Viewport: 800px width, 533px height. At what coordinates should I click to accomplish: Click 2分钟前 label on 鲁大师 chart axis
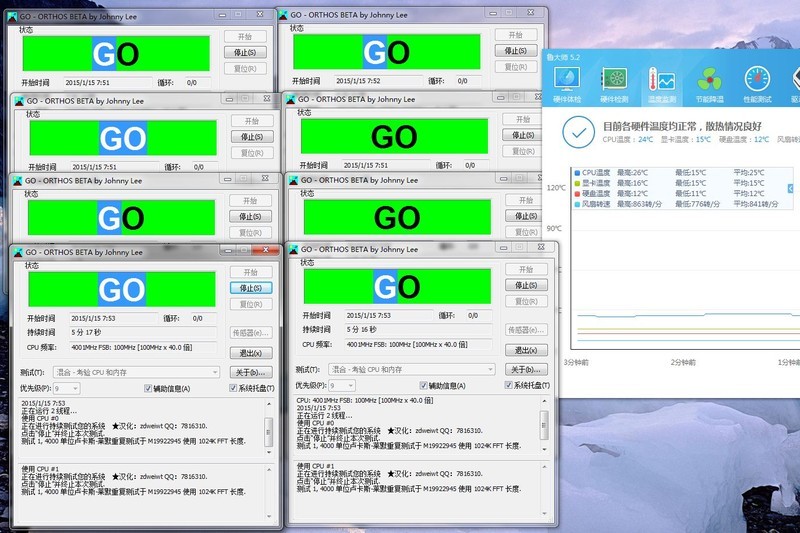(x=683, y=363)
